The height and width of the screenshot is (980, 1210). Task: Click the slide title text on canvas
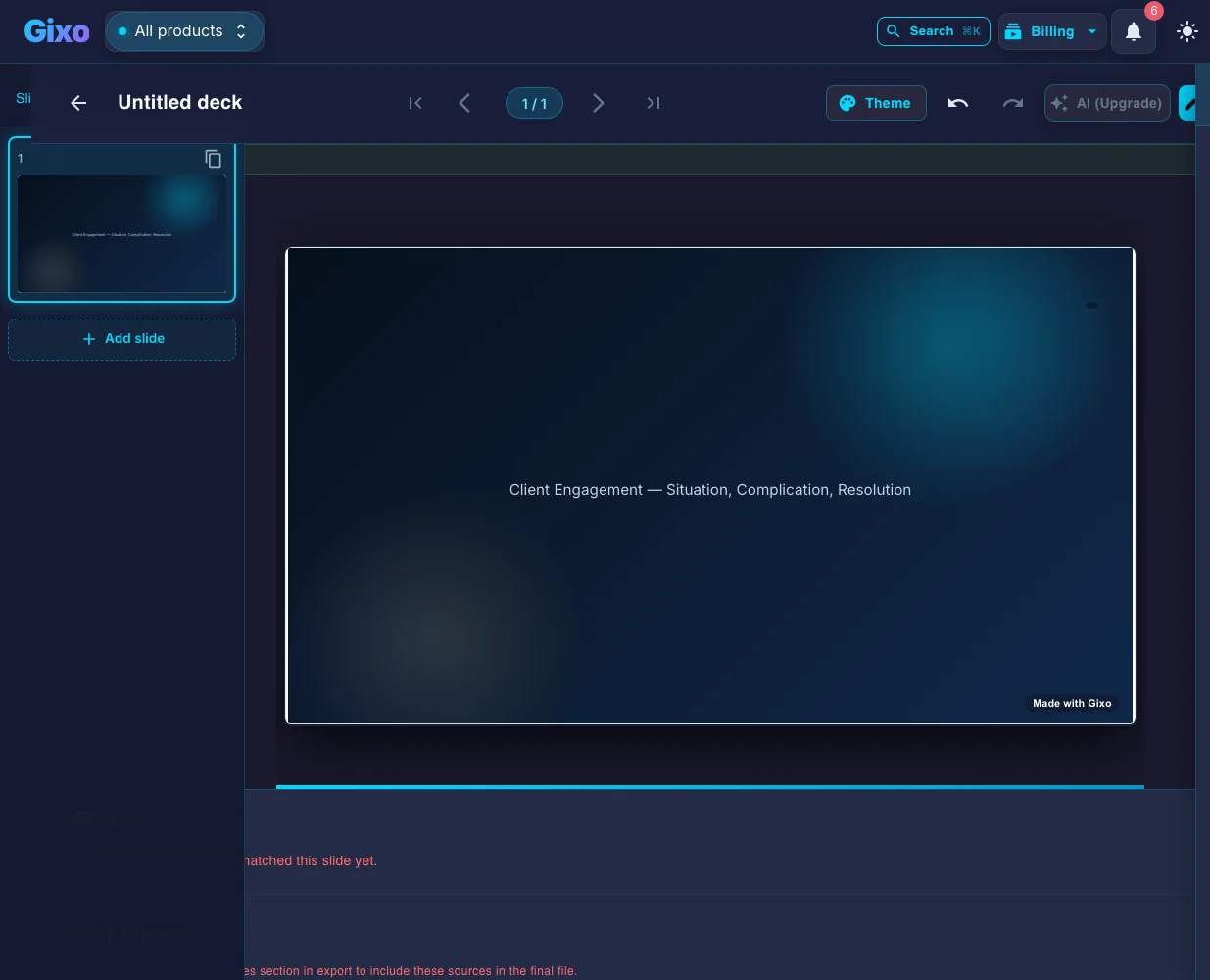pyautogui.click(x=710, y=490)
